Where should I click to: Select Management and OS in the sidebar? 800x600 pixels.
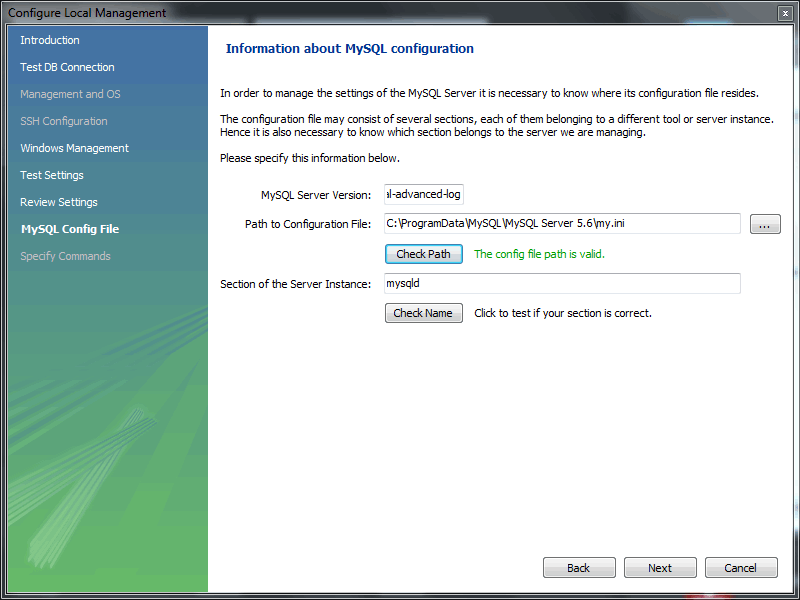pyautogui.click(x=70, y=94)
